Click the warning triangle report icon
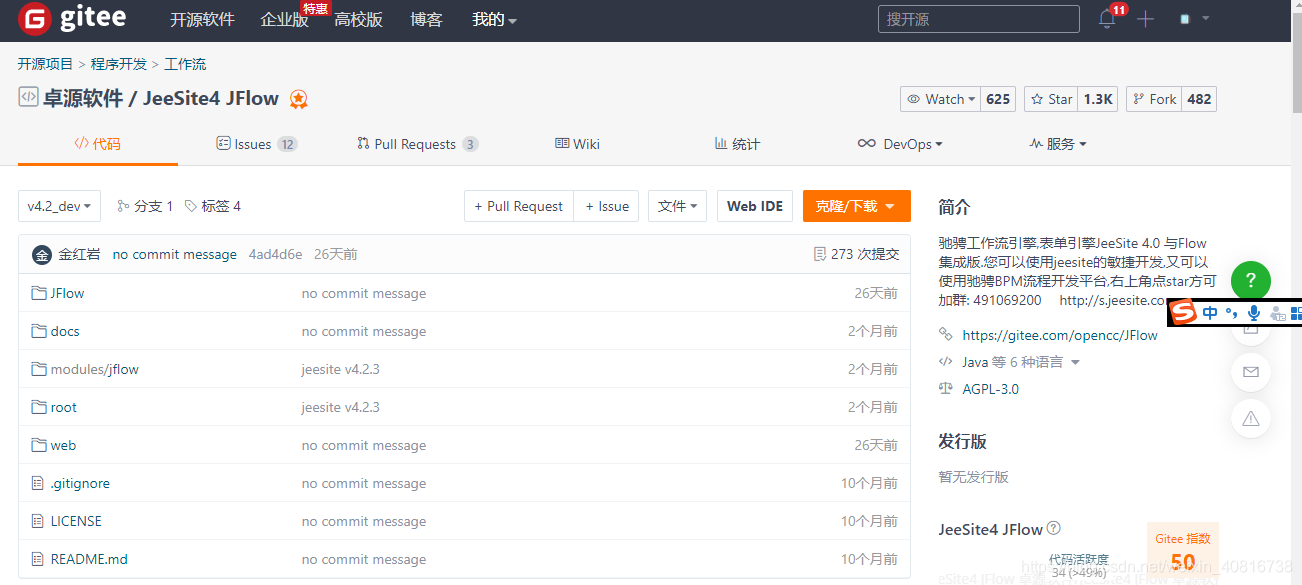 pos(1250,418)
